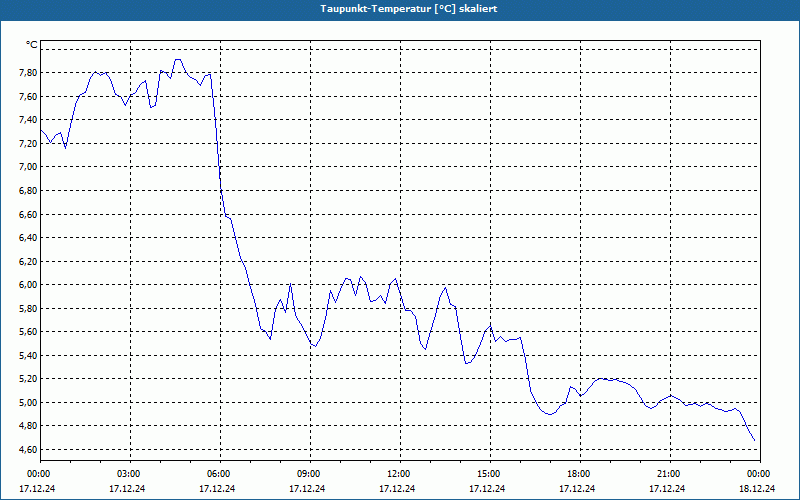Select the 5,80 y-axis value
Image resolution: width=800 pixels, height=500 pixels.
pyautogui.click(x=28, y=308)
